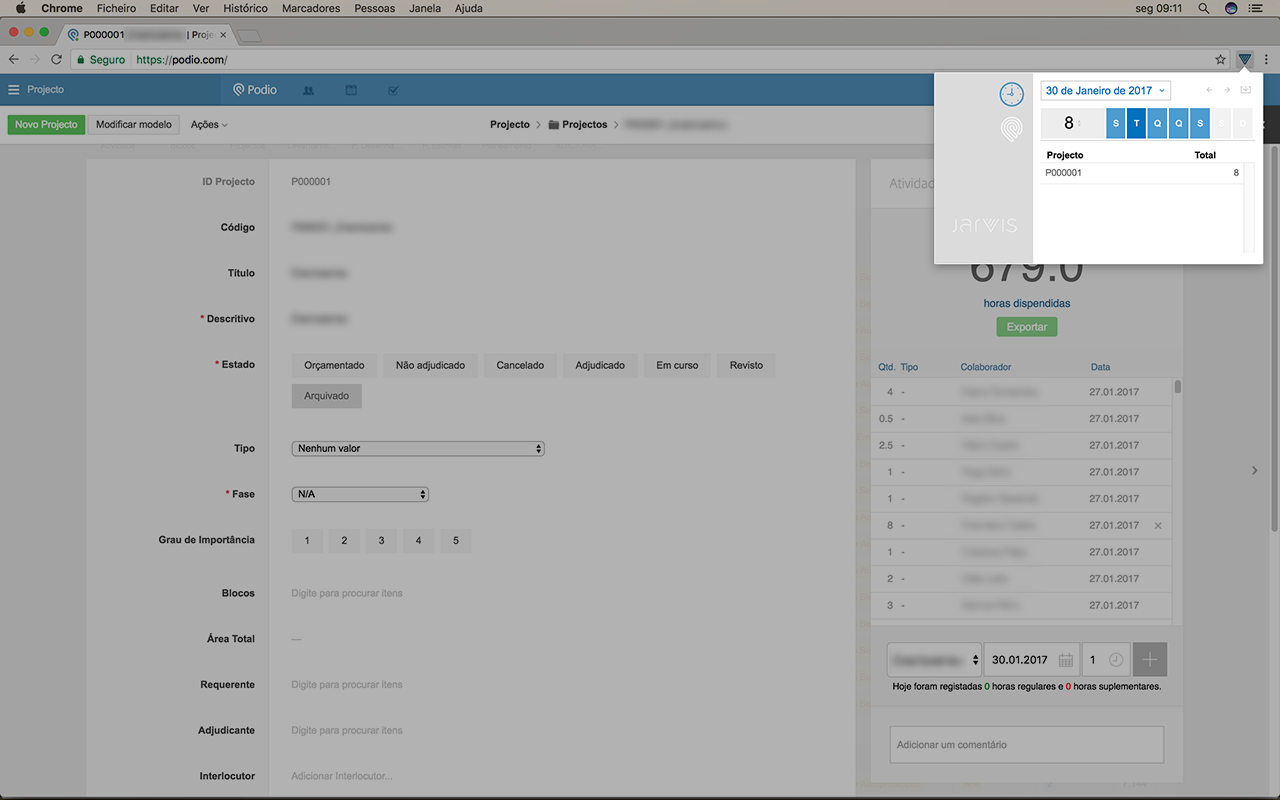Set Estado to Em curso

click(677, 365)
